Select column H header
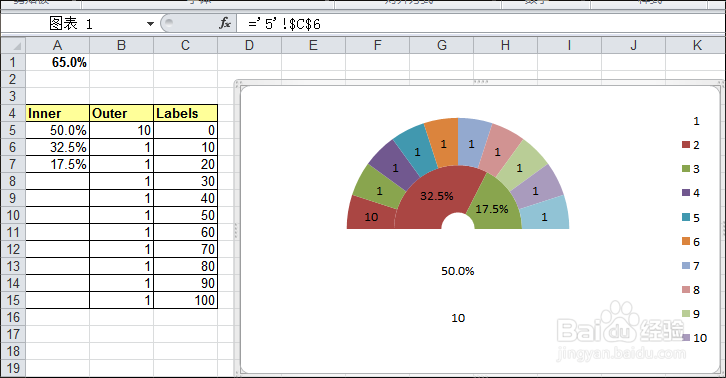The height and width of the screenshot is (378, 726). click(505, 45)
